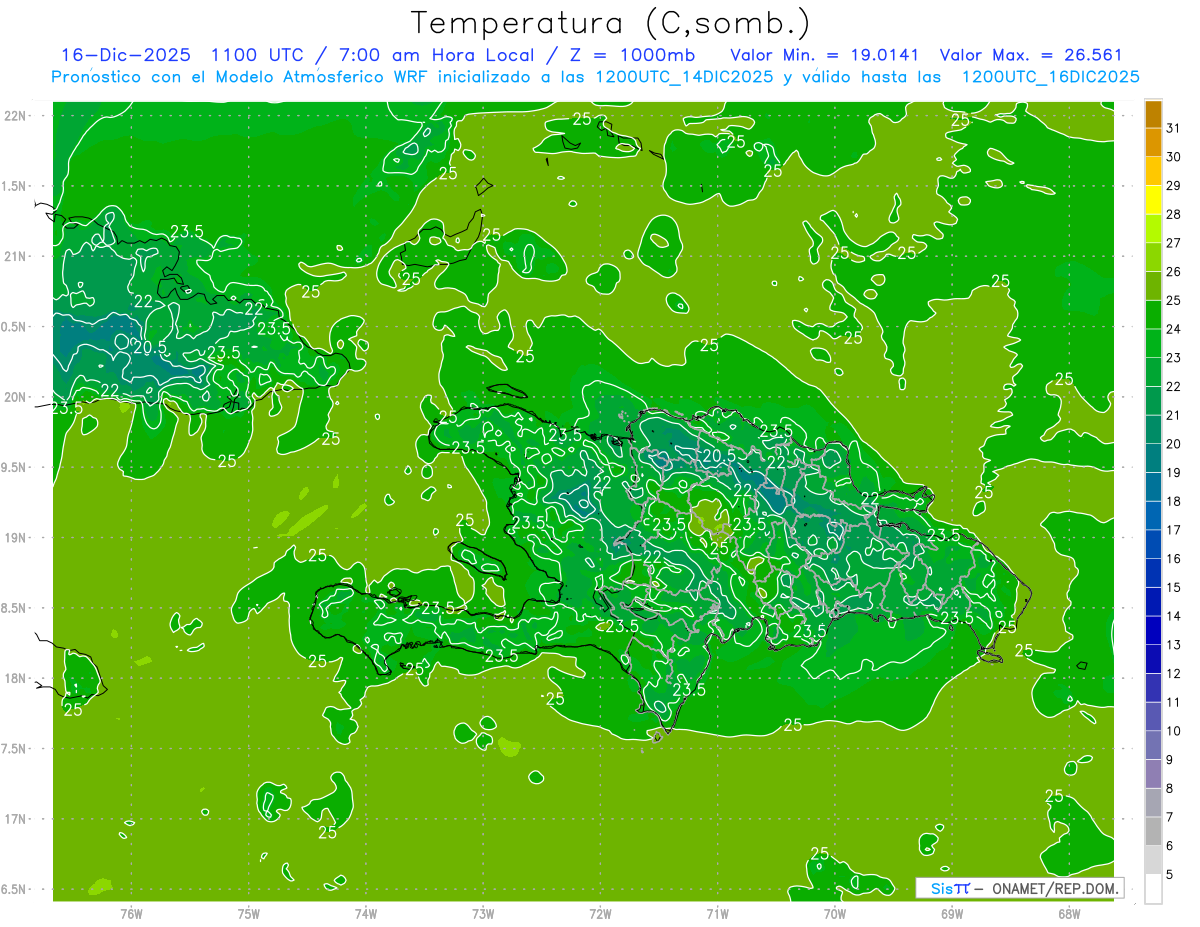Click the "69W" longitude axis label
The image size is (1200, 927).
(952, 914)
